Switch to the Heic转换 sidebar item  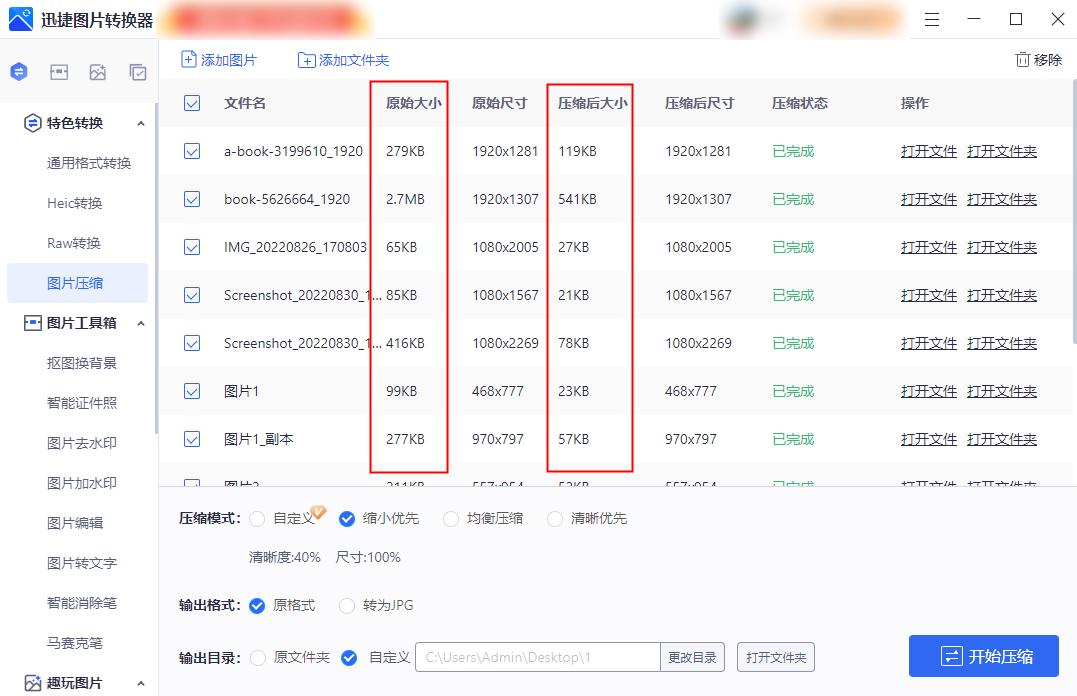pyautogui.click(x=75, y=202)
